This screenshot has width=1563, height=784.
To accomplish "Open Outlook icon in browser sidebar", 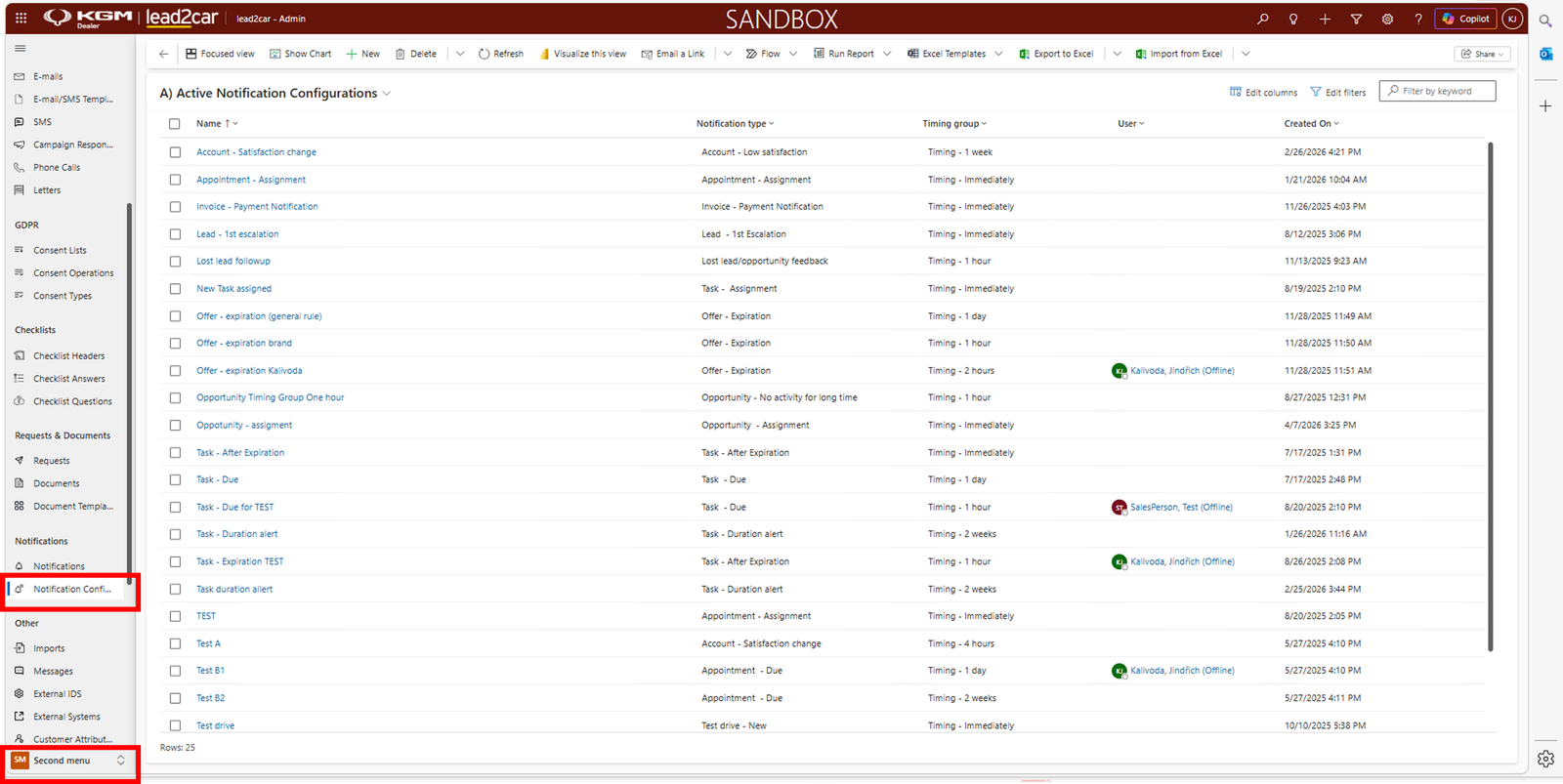I will pyautogui.click(x=1545, y=54).
